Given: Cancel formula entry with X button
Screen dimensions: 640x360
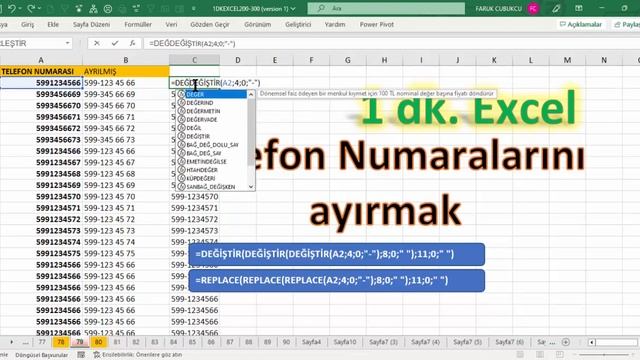Looking at the screenshot, I should (97, 43).
